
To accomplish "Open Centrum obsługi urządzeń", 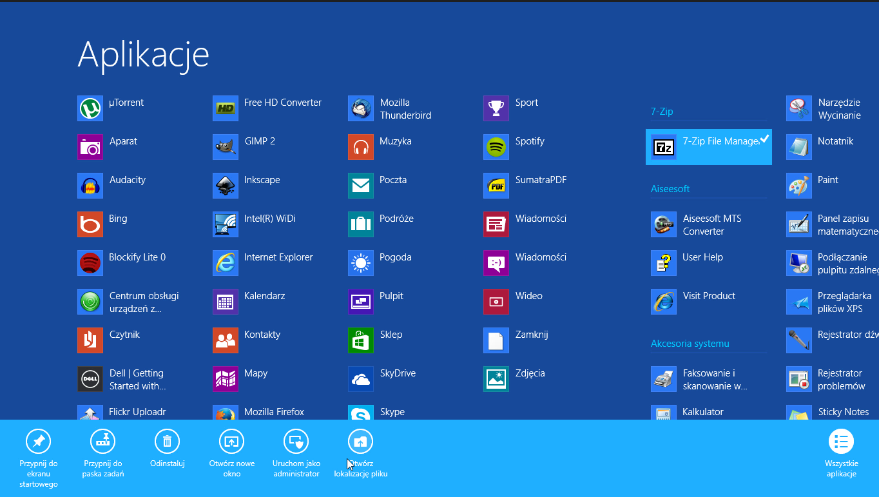I will (90, 301).
